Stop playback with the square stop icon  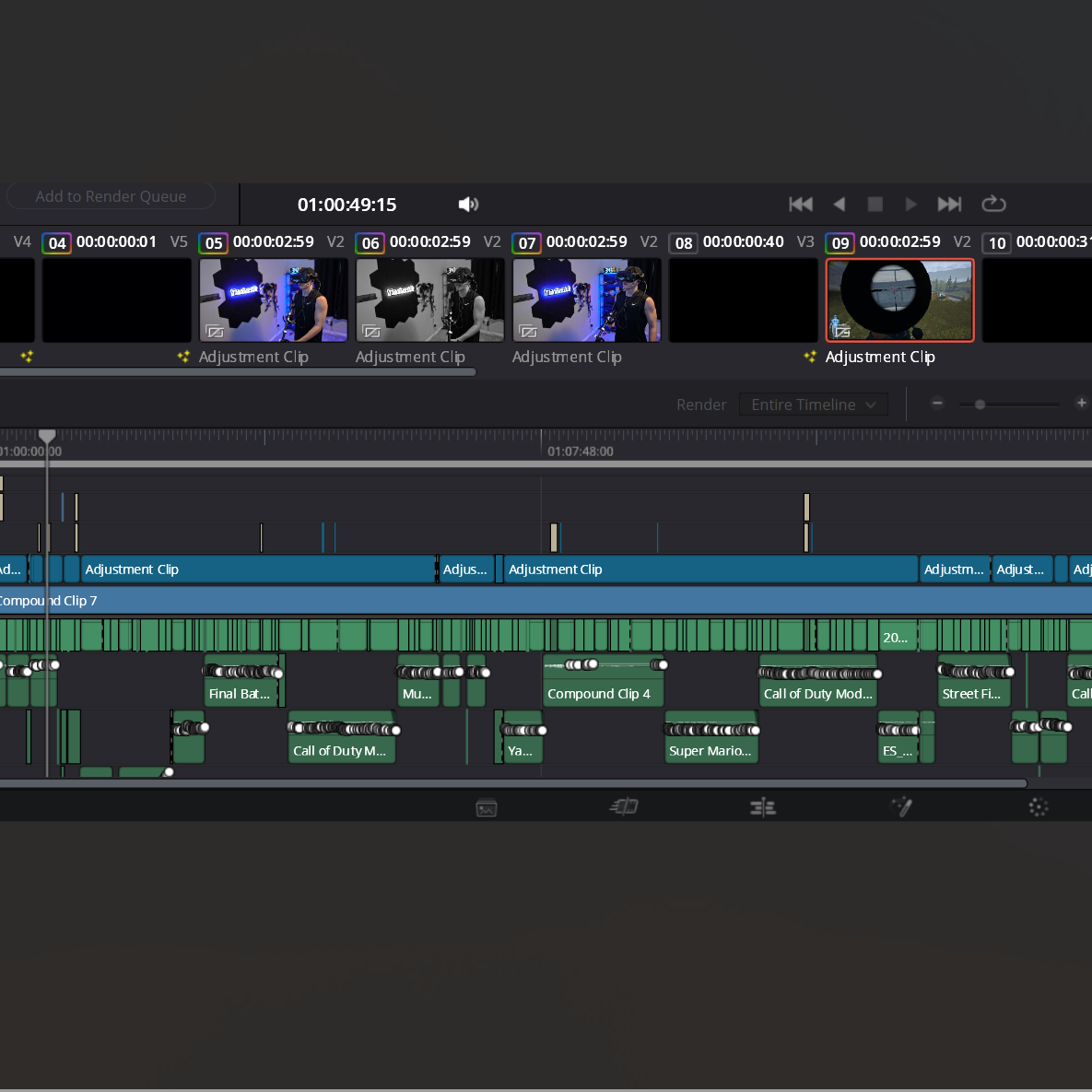875,204
